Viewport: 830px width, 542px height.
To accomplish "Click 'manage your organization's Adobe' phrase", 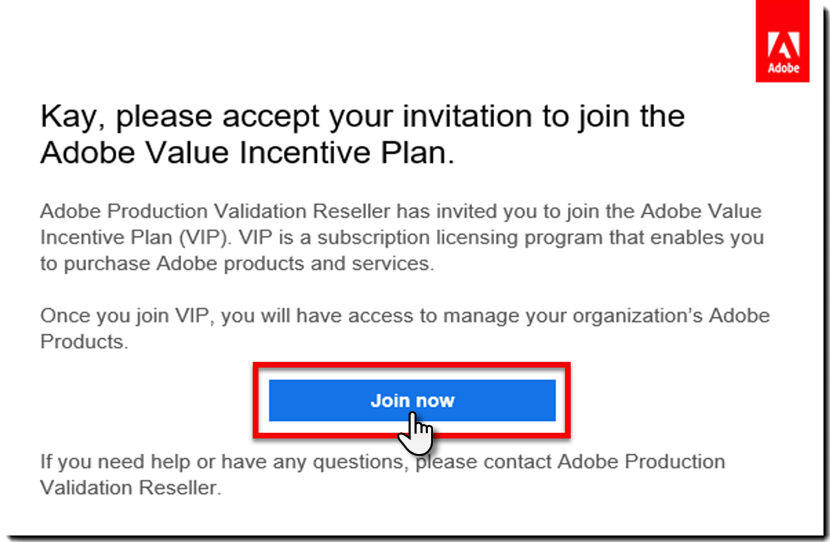I will [x=607, y=315].
